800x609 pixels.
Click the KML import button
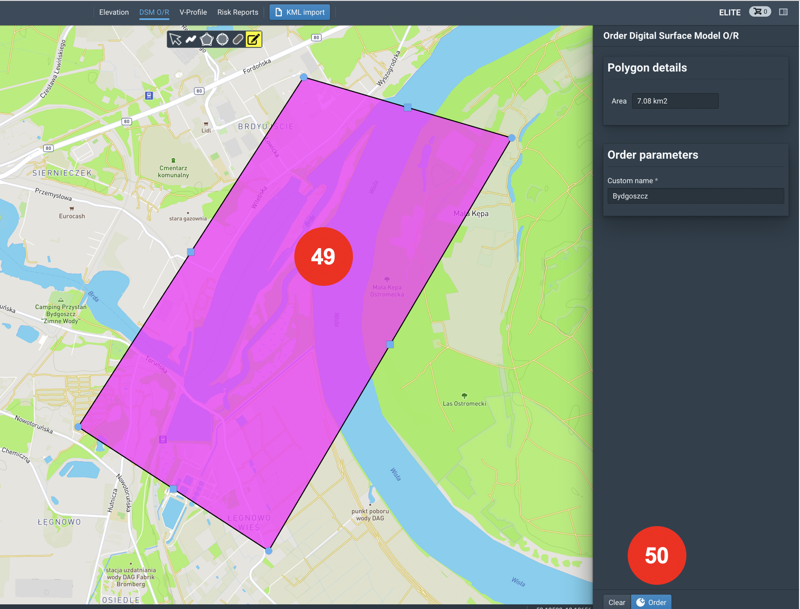coord(300,13)
